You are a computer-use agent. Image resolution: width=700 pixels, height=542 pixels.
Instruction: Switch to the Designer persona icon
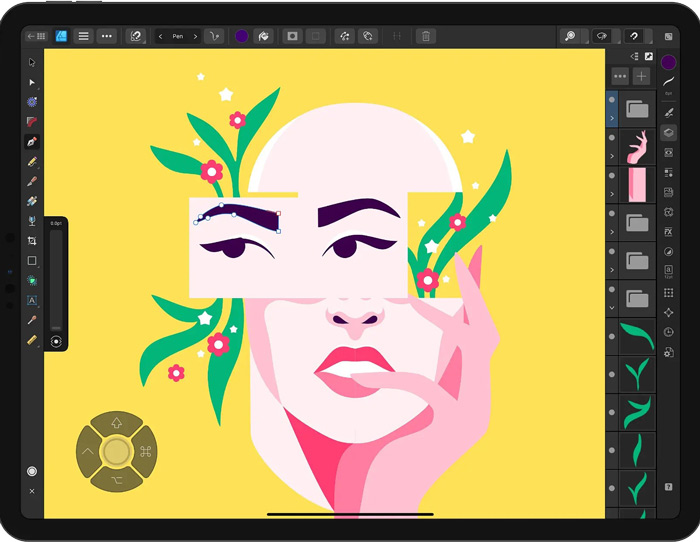(x=61, y=36)
